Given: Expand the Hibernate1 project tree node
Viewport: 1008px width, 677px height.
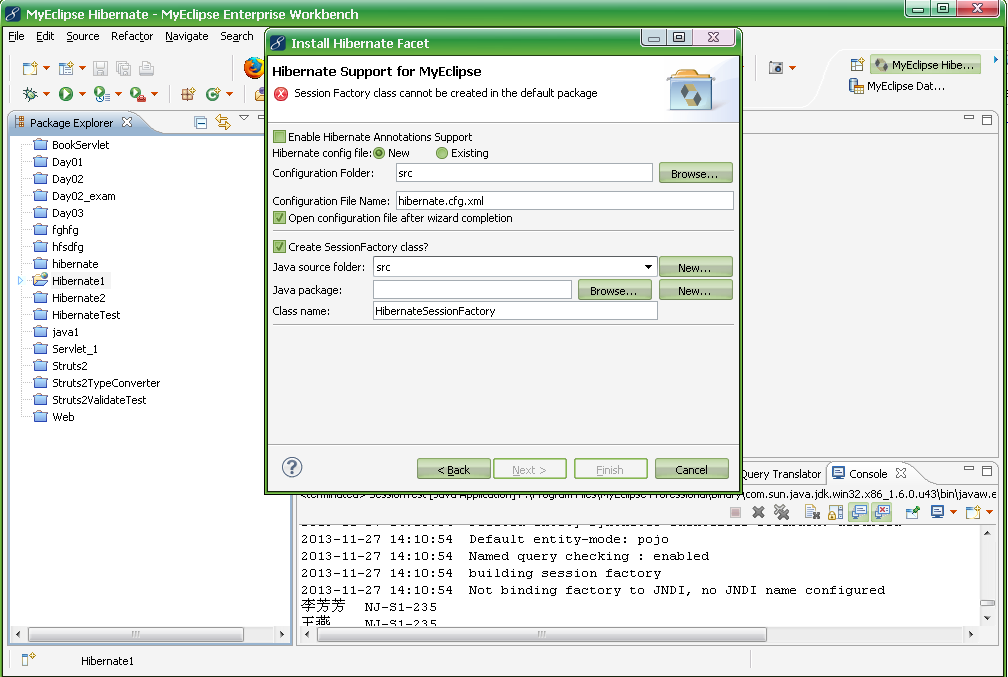Looking at the screenshot, I should [21, 281].
